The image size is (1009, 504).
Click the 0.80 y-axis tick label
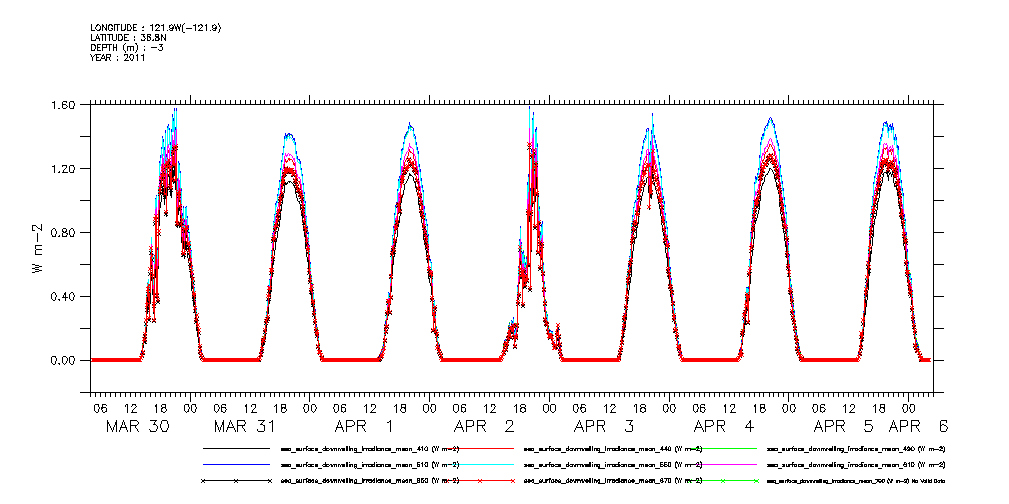pyautogui.click(x=61, y=232)
